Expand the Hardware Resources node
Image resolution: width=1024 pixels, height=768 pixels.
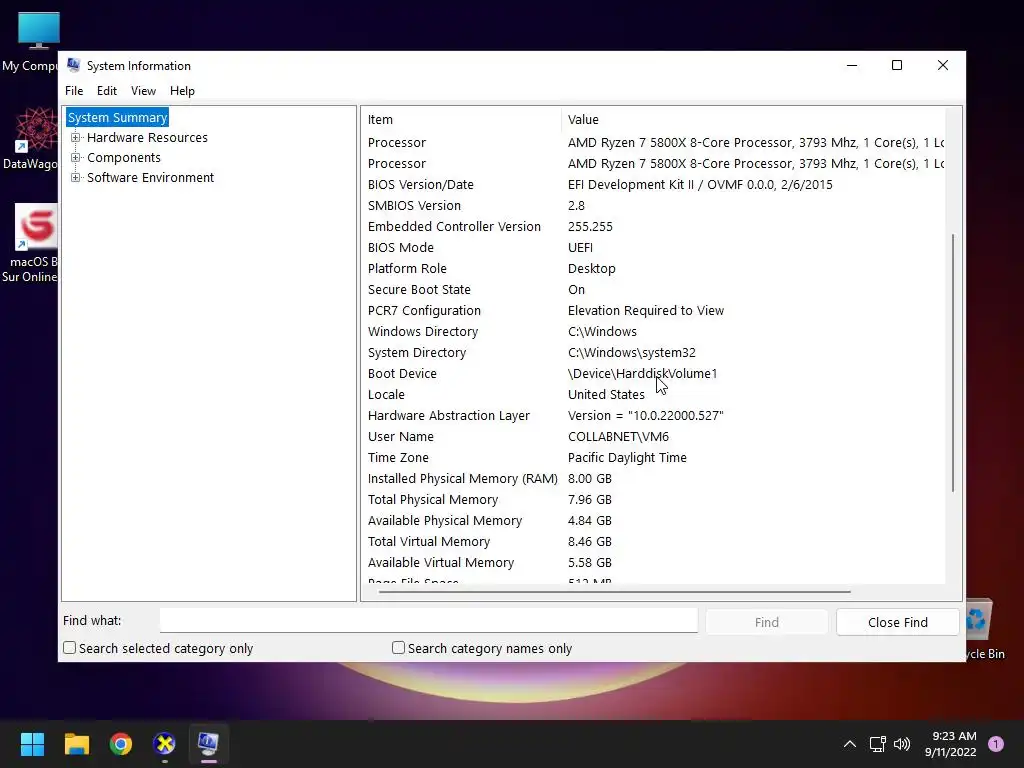point(76,137)
